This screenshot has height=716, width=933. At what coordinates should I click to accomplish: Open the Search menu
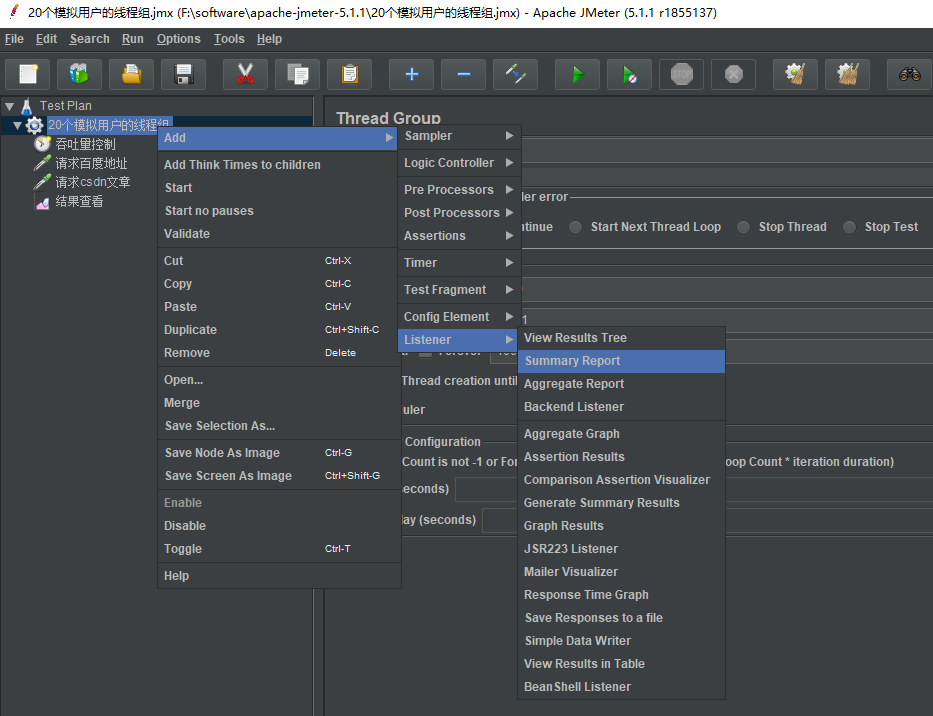tap(89, 39)
